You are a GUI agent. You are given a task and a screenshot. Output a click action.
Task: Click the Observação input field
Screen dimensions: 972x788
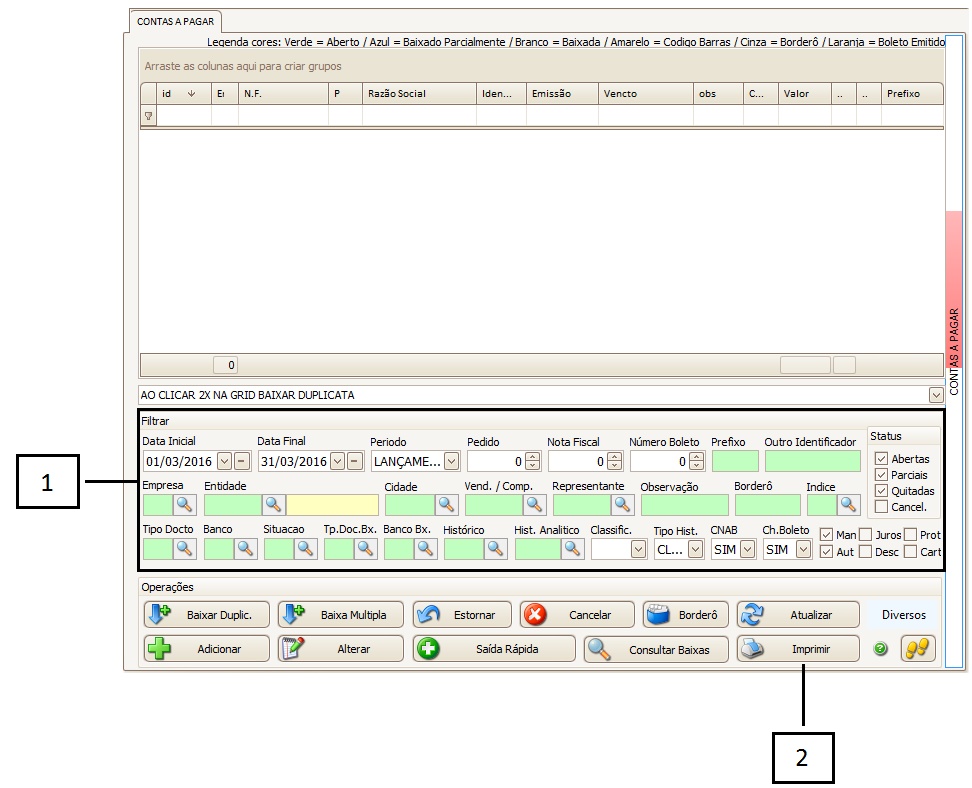(x=684, y=505)
